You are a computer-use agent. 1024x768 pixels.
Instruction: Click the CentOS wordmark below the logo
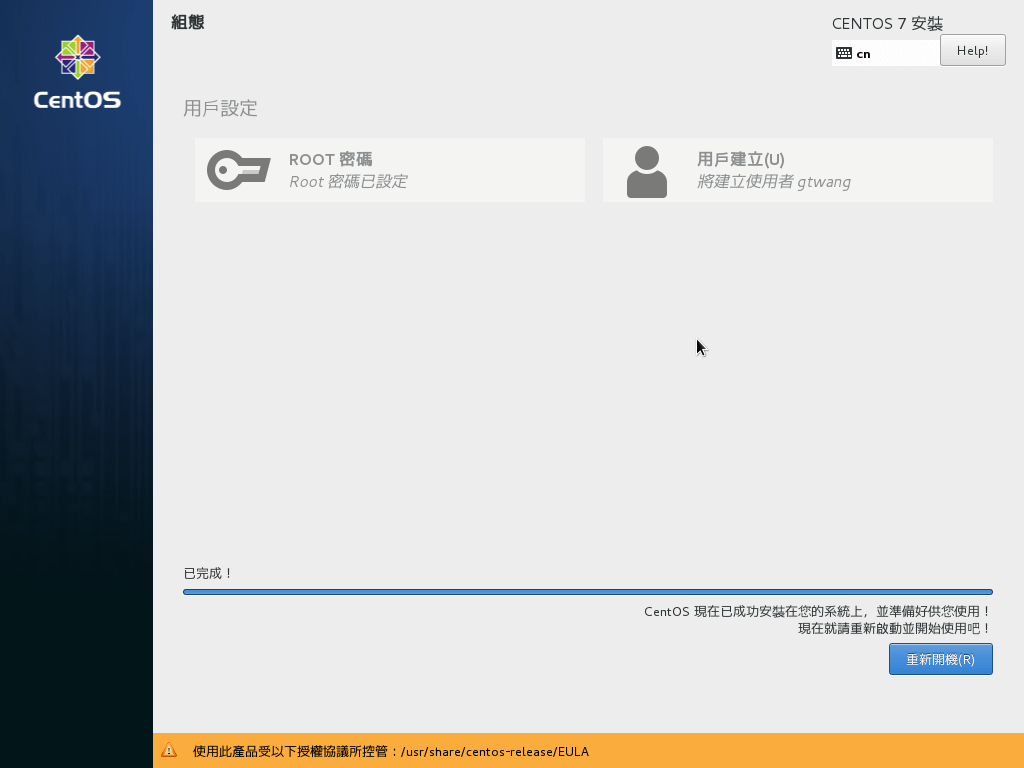(77, 99)
